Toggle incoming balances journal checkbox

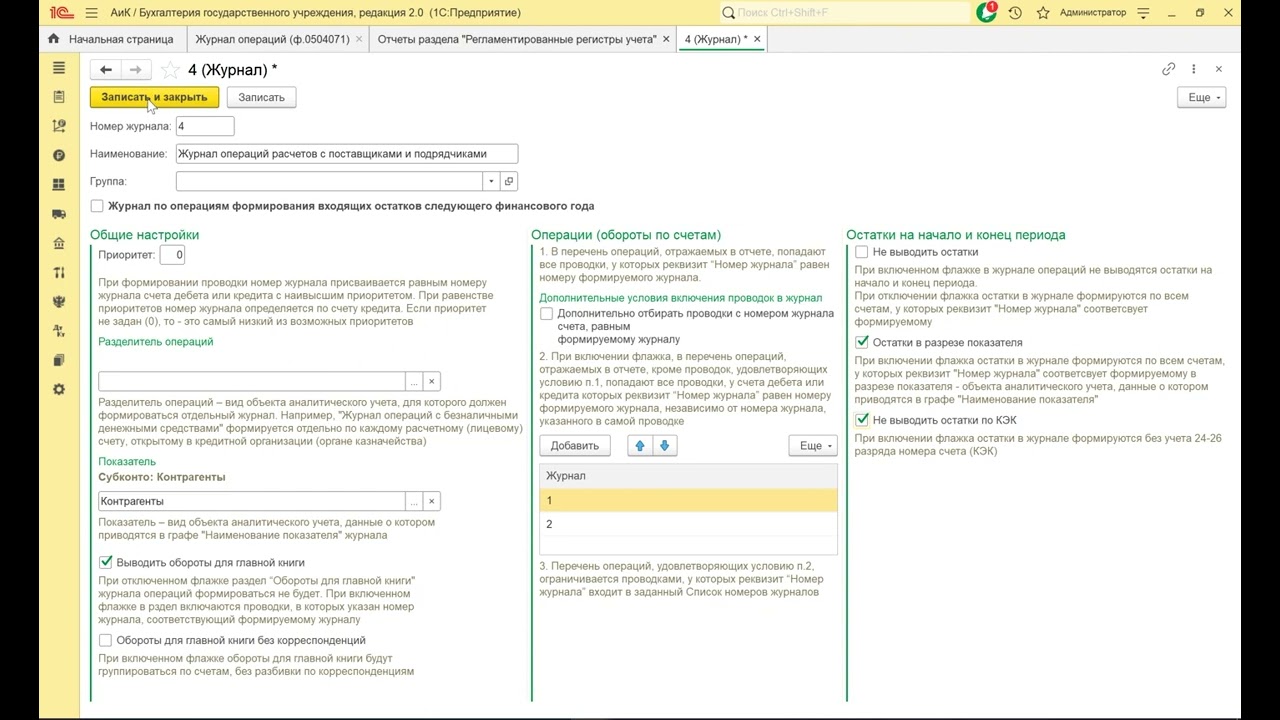[97, 206]
